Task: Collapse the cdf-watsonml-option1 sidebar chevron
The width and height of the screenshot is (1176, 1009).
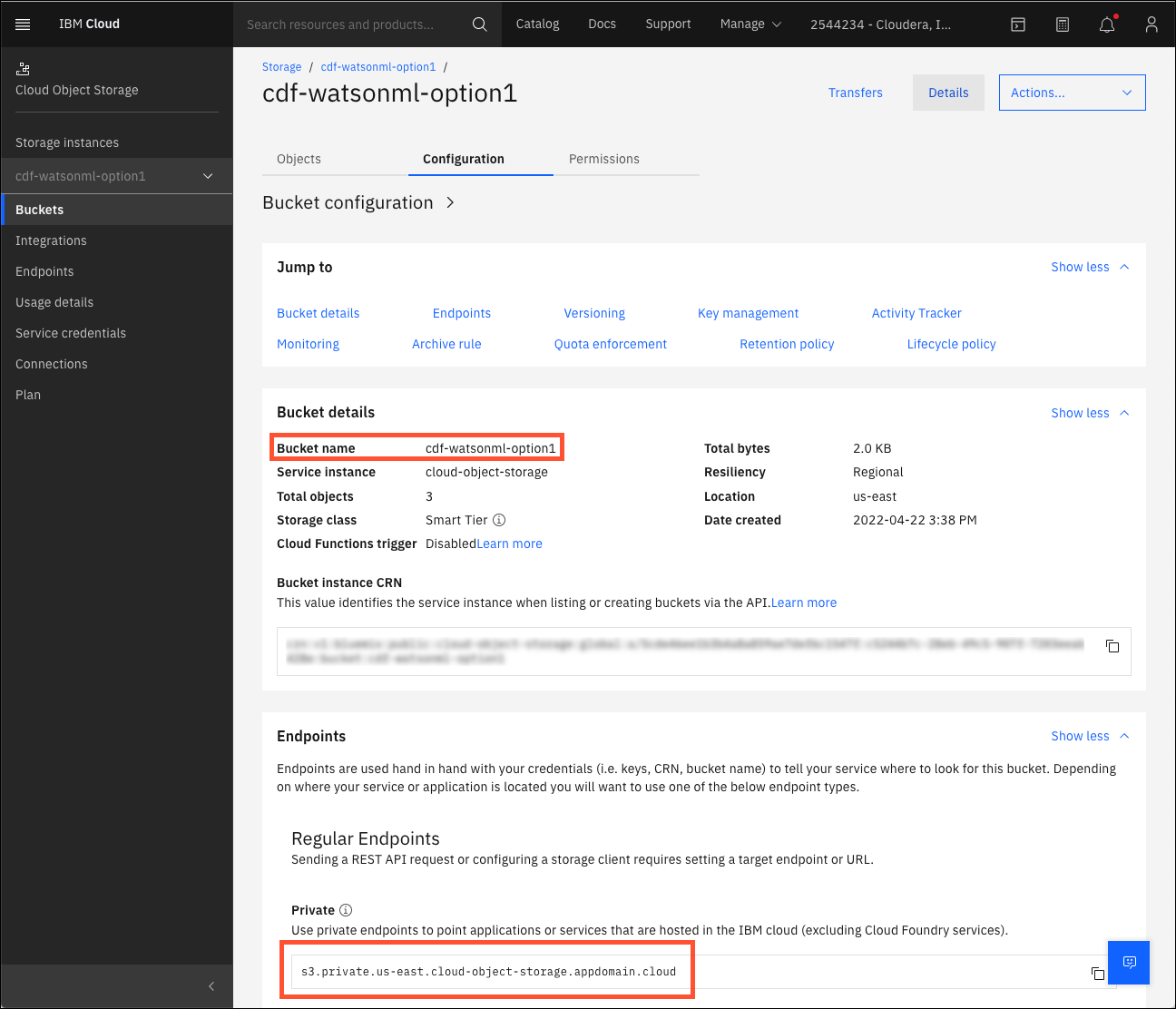Action: tap(208, 175)
